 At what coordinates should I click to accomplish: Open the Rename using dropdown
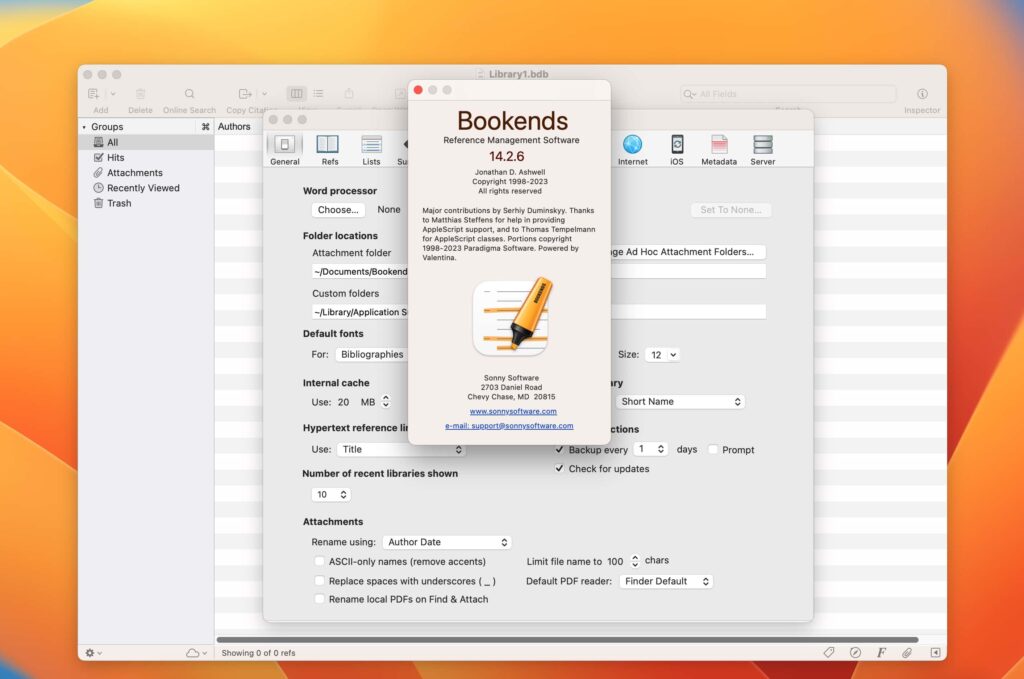[446, 541]
